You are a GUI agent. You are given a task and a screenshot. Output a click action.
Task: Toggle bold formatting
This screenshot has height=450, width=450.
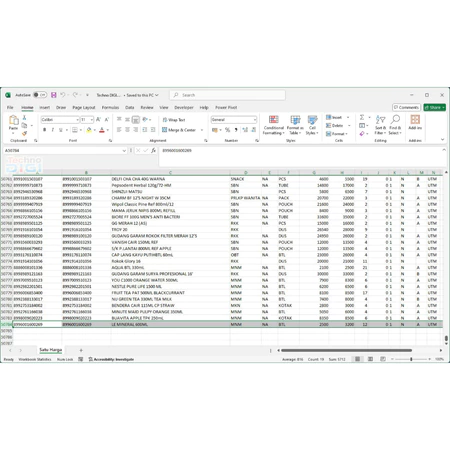pyautogui.click(x=45, y=130)
